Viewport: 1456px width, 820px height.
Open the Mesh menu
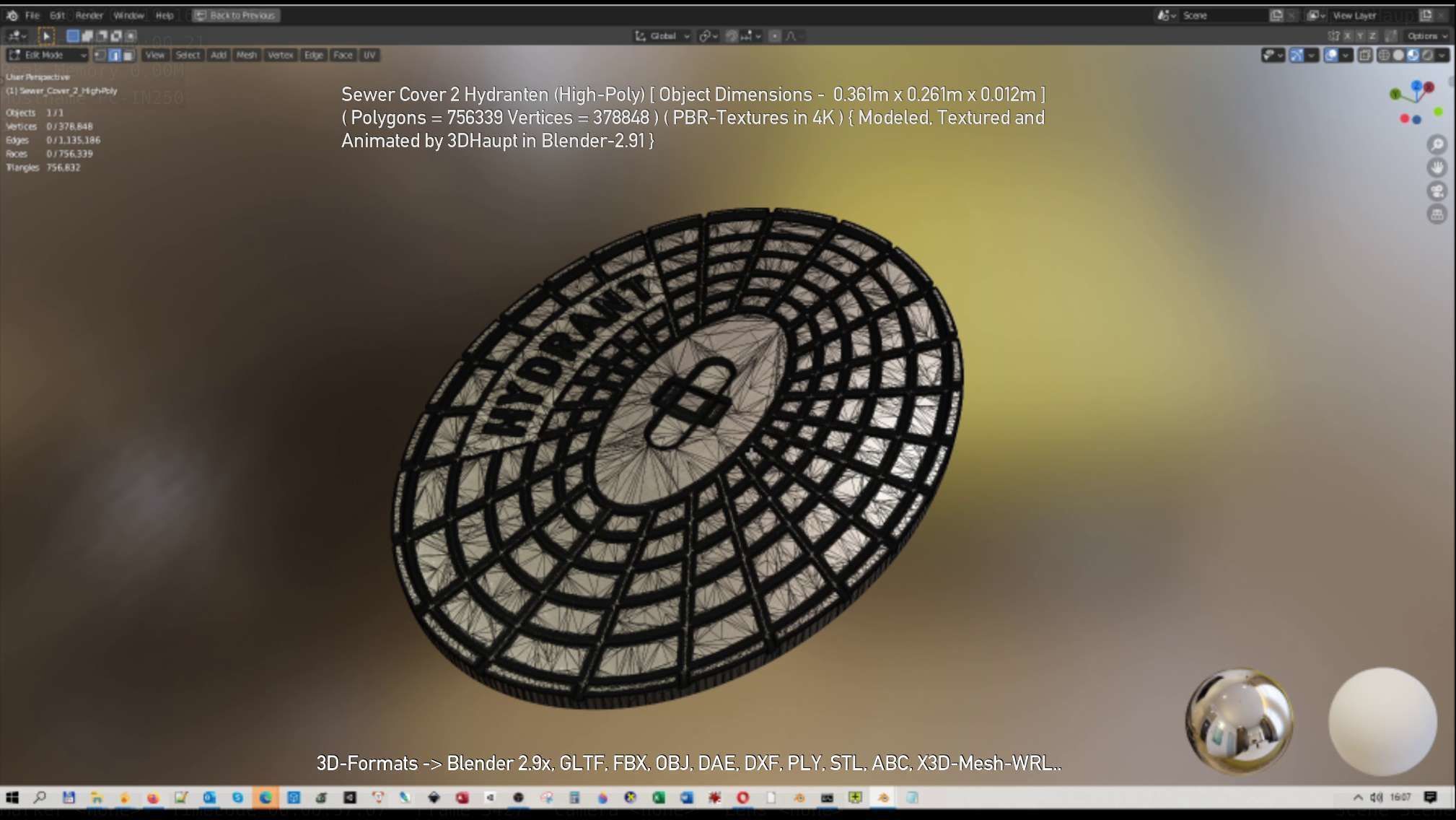247,55
